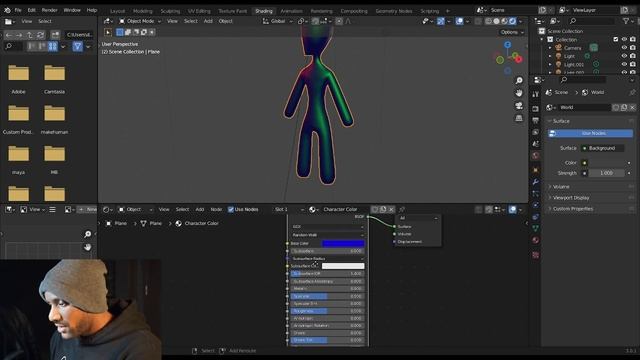
Task: Toggle viewport overlays icon
Action: [459, 21]
